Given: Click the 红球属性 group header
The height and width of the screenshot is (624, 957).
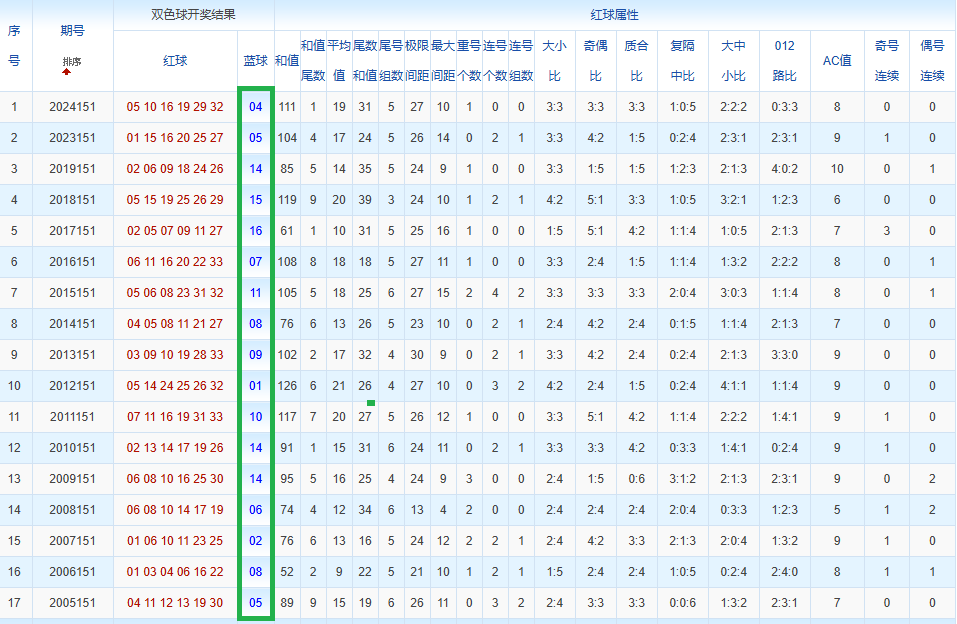Looking at the screenshot, I should click(615, 15).
